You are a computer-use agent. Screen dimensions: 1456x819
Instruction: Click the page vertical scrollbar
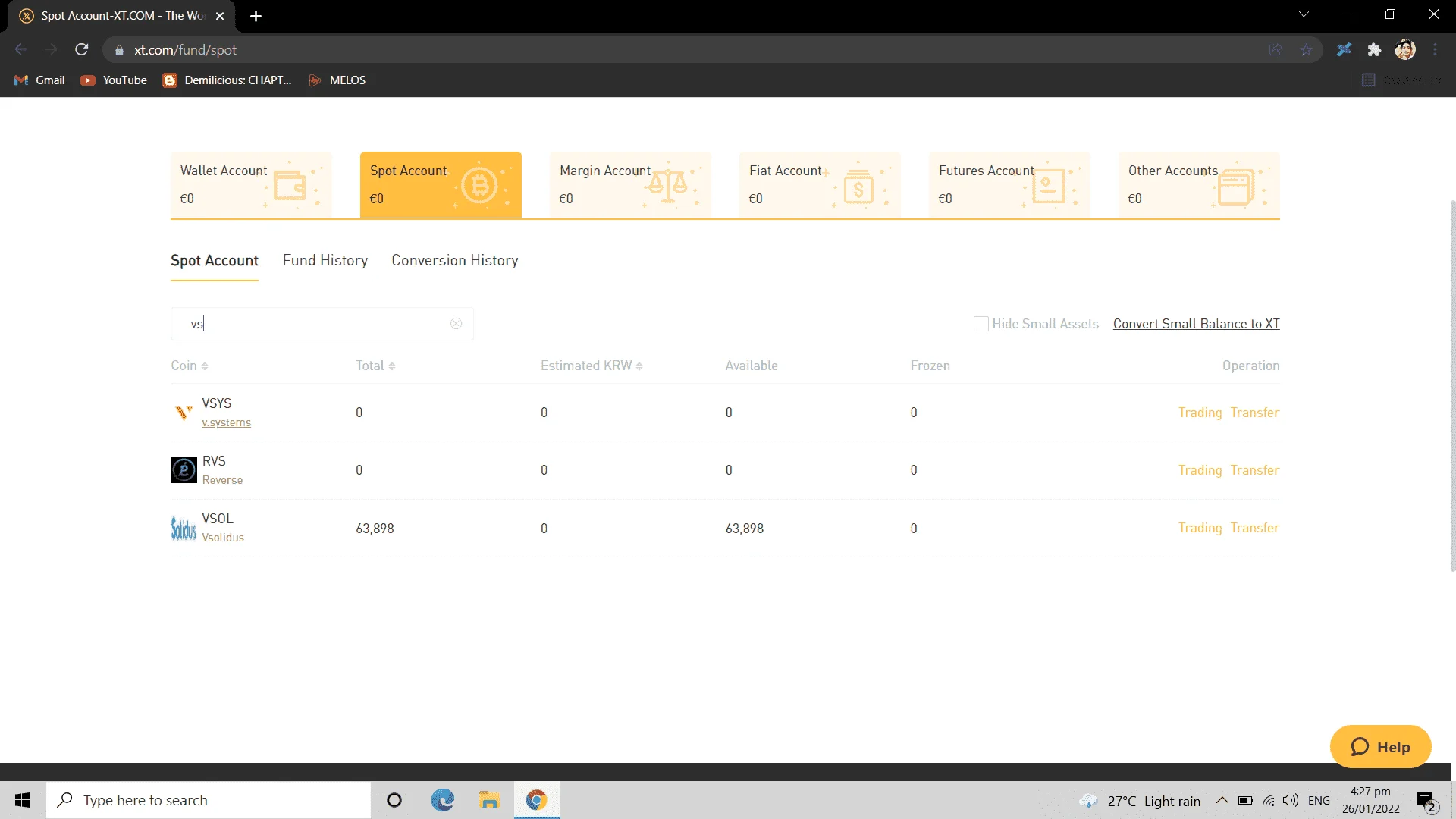(1452, 387)
